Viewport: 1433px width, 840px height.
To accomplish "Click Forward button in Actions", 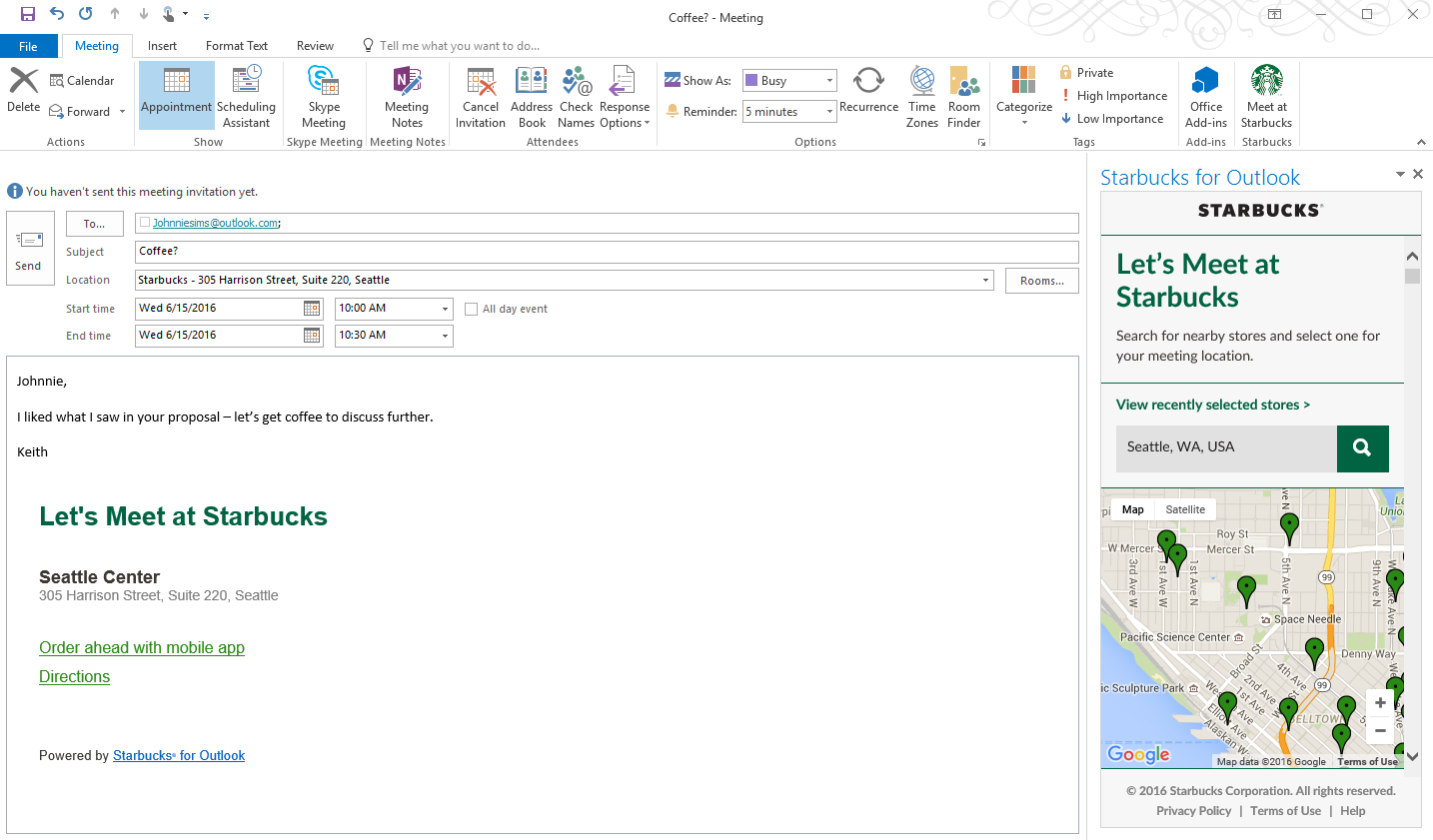I will [x=80, y=112].
